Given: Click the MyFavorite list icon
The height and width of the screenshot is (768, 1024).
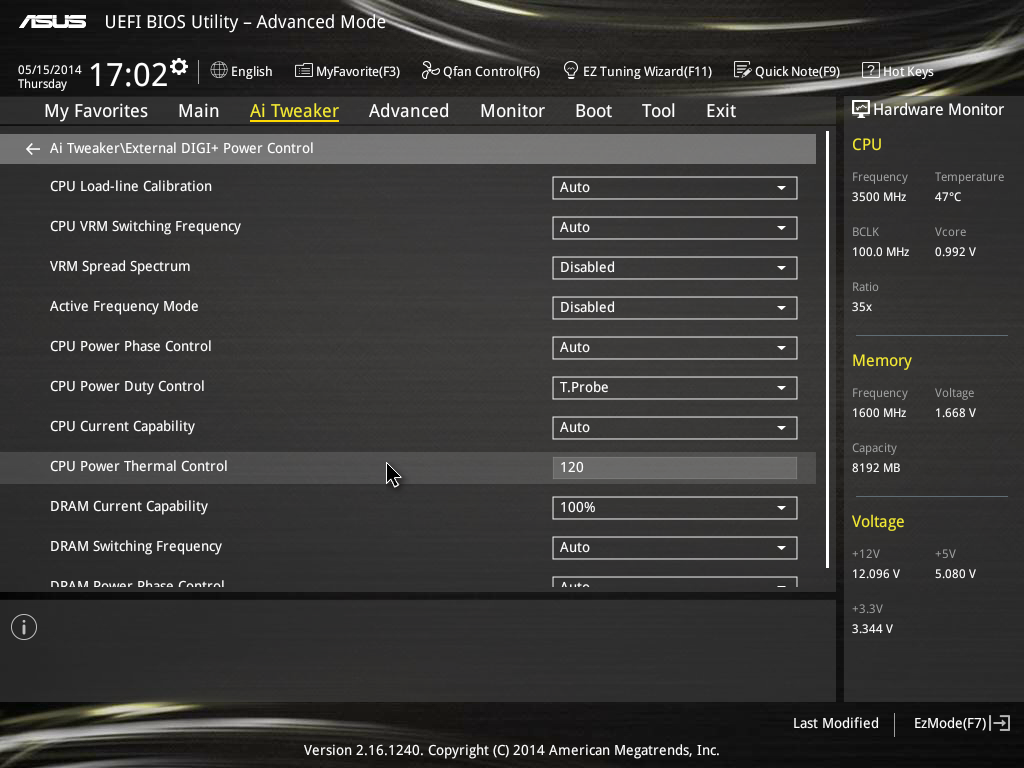Looking at the screenshot, I should click(303, 71).
